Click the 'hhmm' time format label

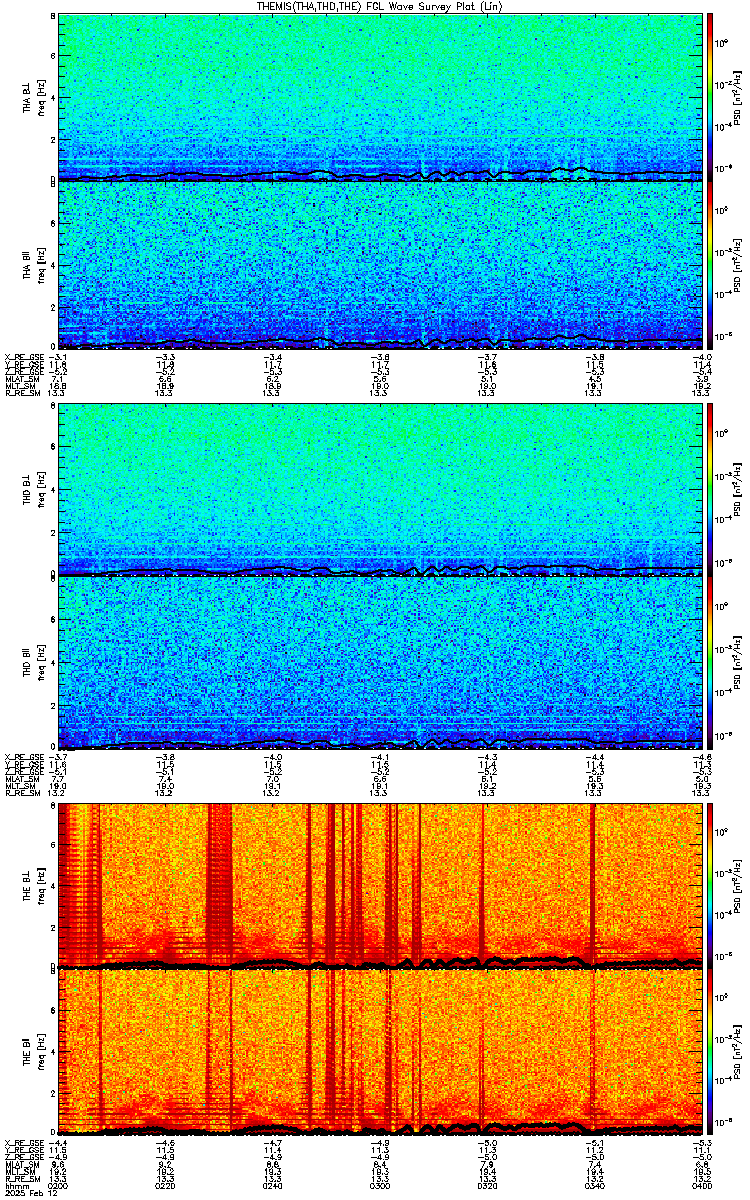click(15, 1184)
